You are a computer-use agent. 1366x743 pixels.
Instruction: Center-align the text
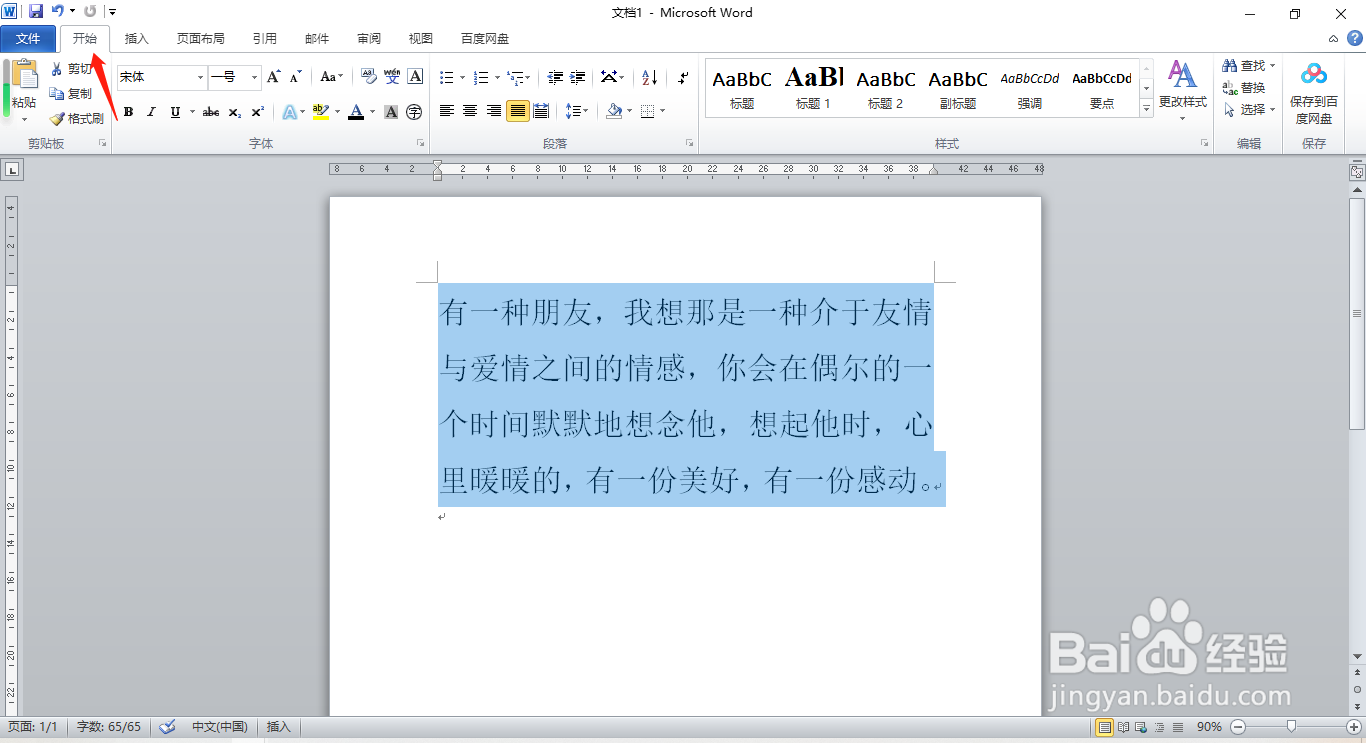point(470,112)
